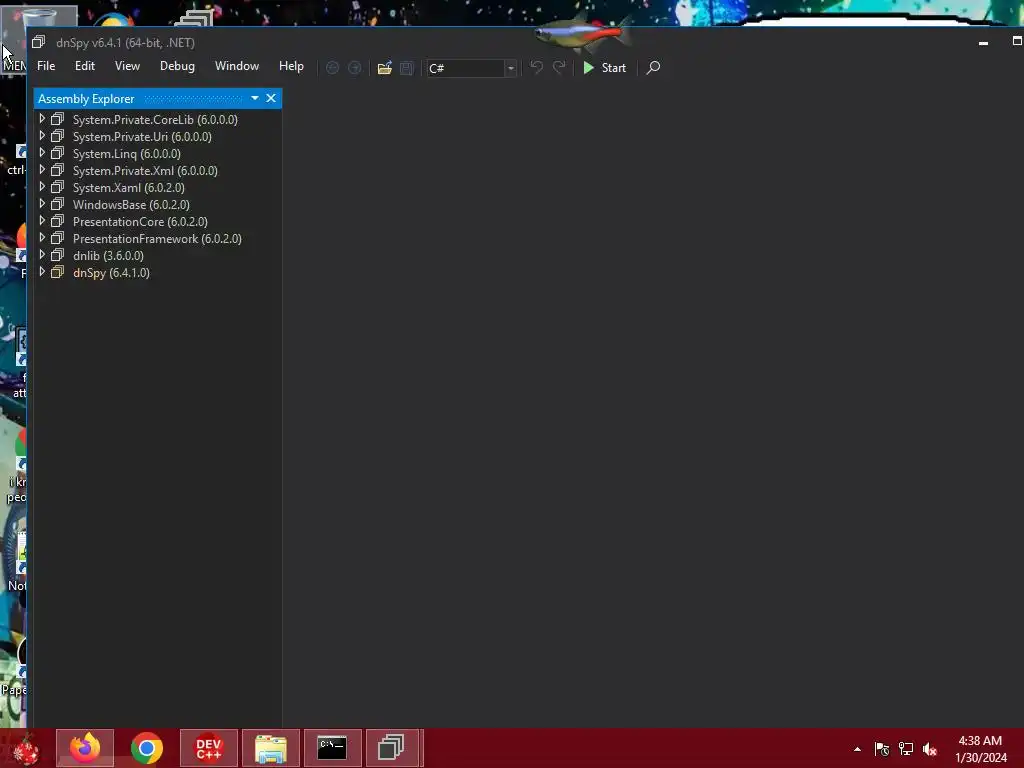The width and height of the screenshot is (1024, 768).
Task: Open the Help menu
Action: point(291,66)
